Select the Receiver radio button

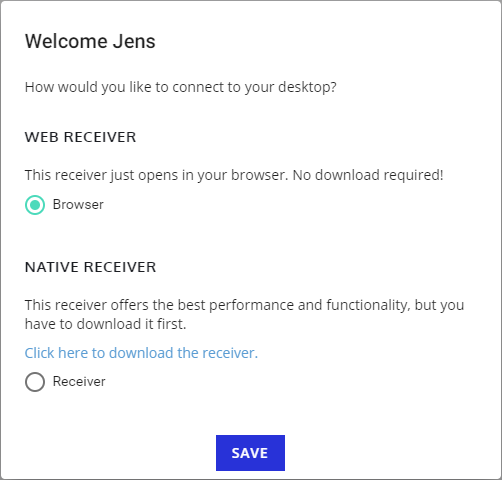pyautogui.click(x=35, y=382)
